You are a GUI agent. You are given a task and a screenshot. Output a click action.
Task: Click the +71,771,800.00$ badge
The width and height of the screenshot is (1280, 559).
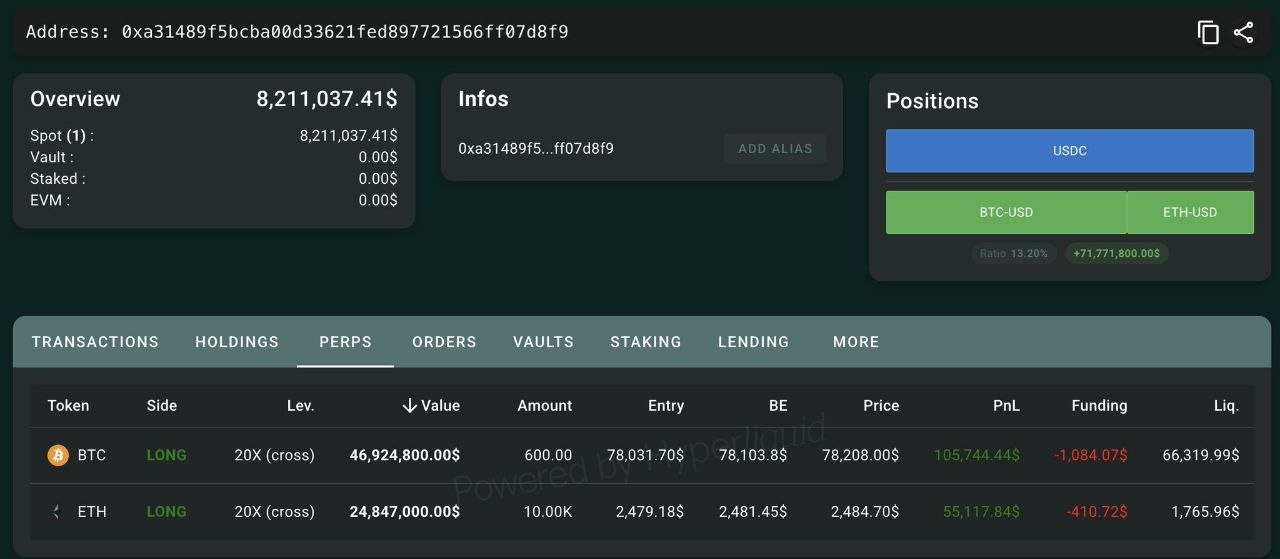(x=1117, y=253)
